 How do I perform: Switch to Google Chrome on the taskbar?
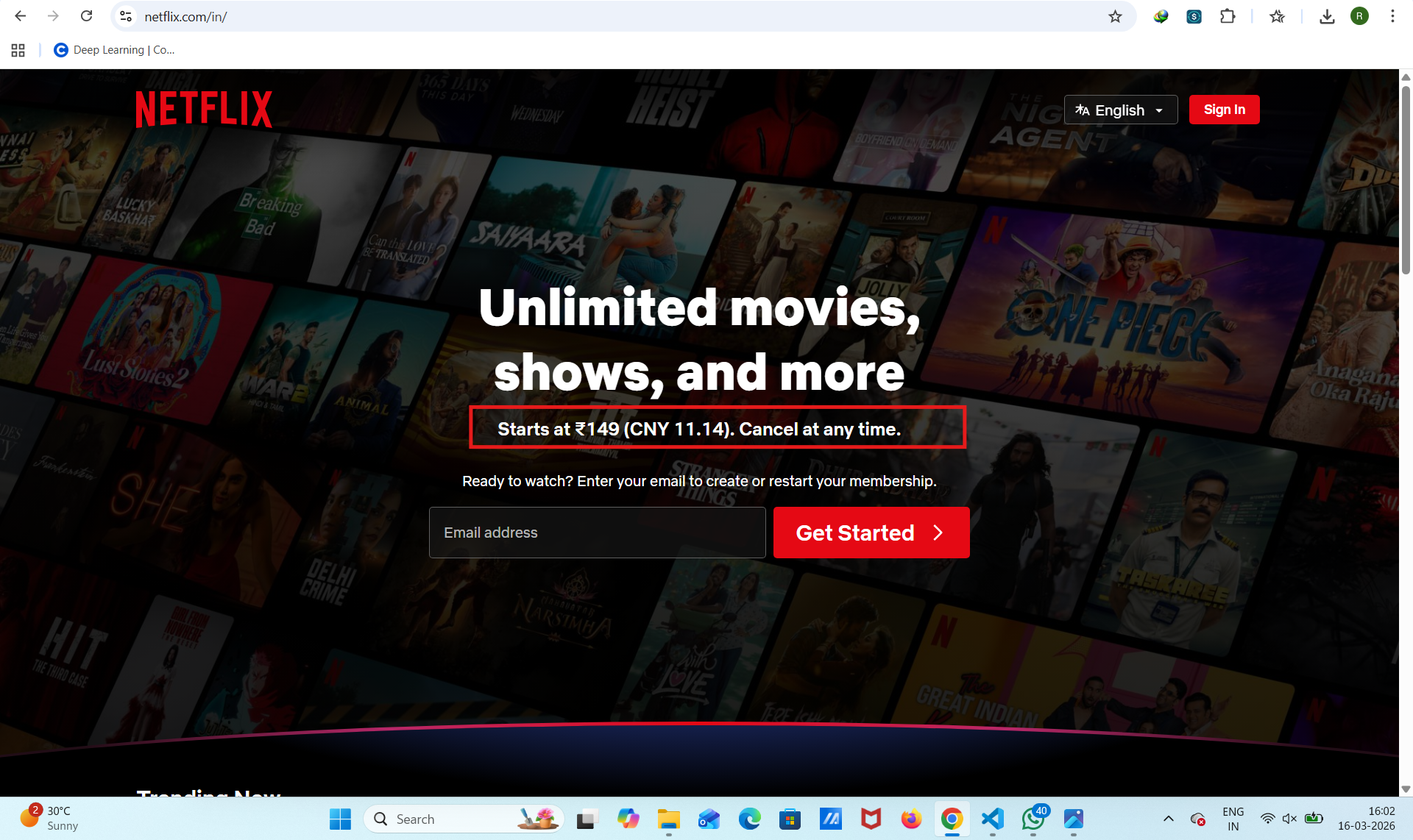point(952,819)
